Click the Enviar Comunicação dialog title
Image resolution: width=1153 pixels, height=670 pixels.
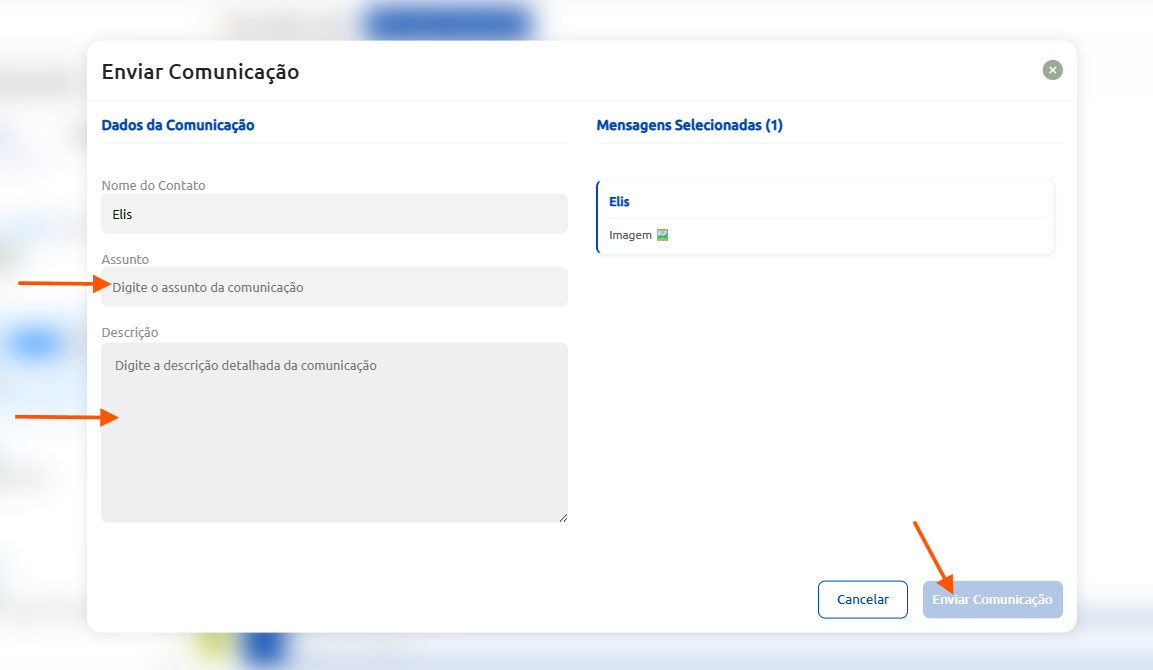pyautogui.click(x=200, y=71)
